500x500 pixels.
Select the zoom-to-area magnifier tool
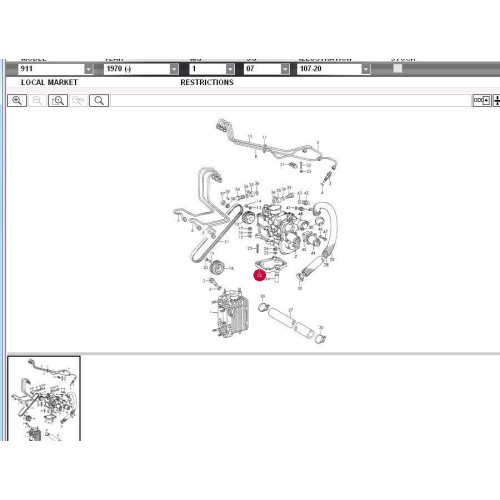tap(58, 100)
